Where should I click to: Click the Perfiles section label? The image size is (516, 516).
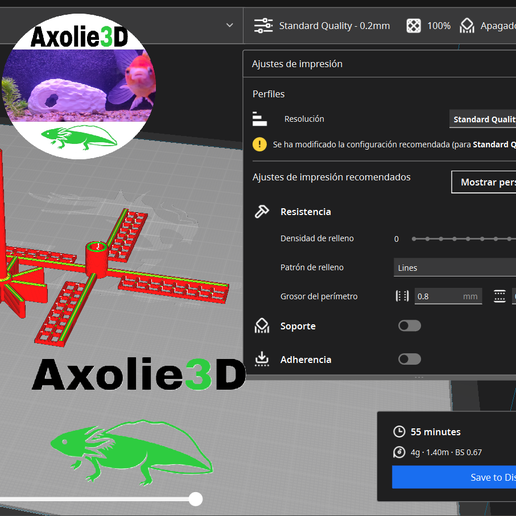pyautogui.click(x=268, y=94)
